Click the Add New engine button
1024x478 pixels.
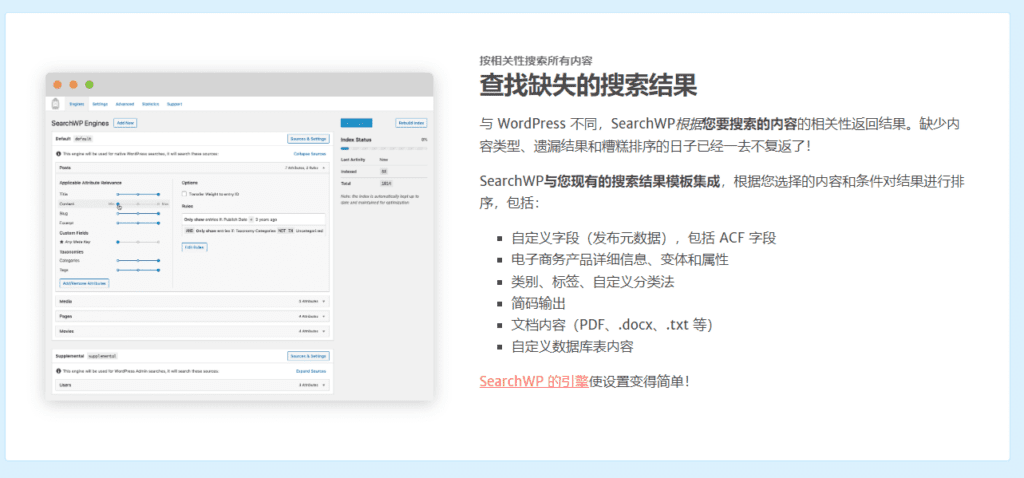pos(125,123)
